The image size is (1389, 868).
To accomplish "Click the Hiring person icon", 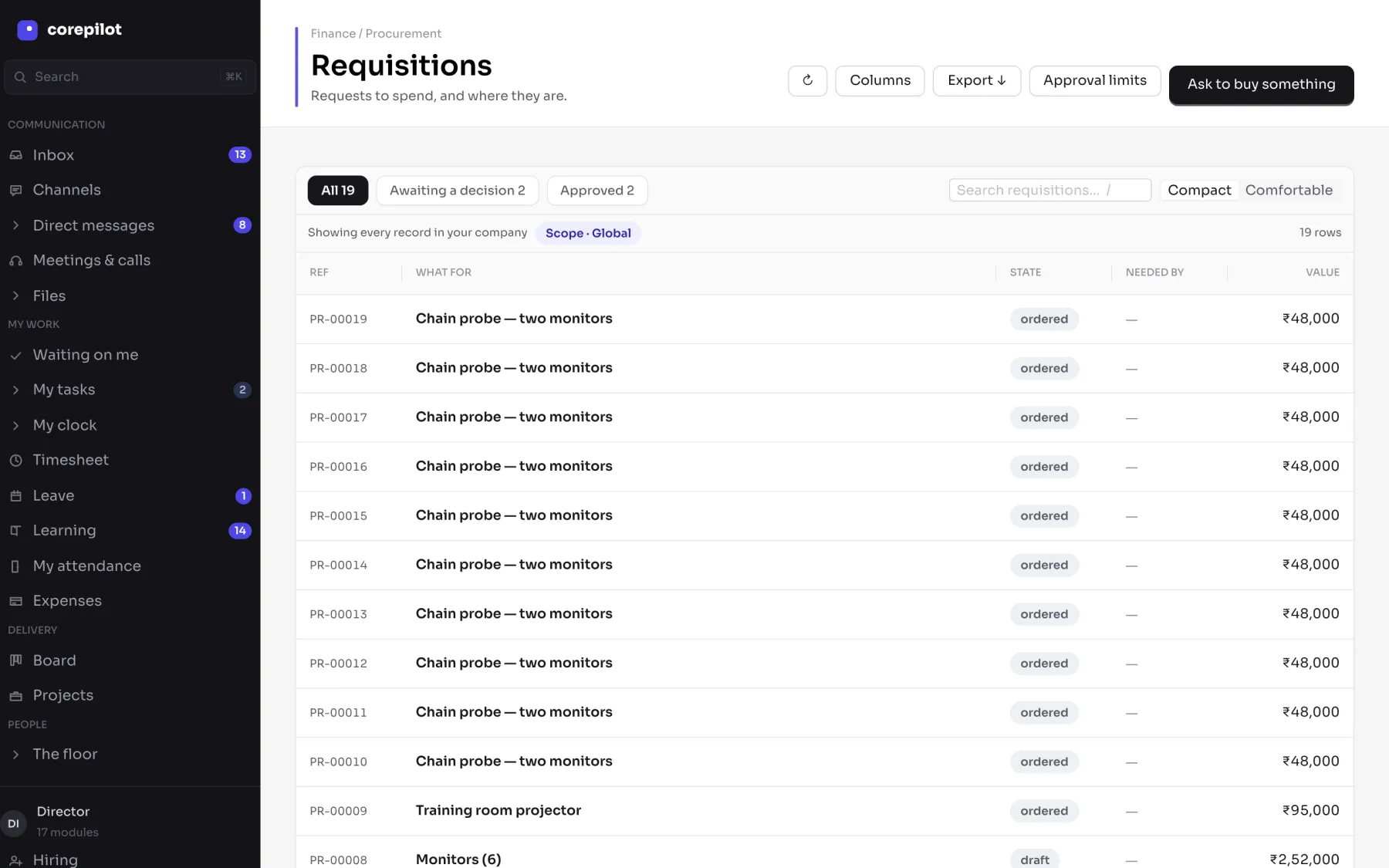I will tap(15, 860).
